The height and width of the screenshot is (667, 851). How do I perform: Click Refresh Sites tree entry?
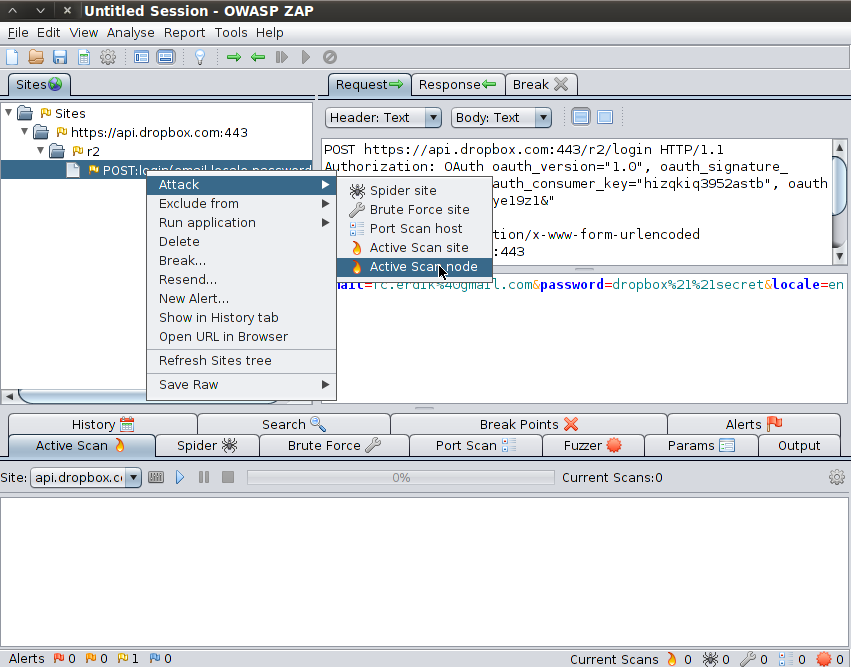pos(242,360)
